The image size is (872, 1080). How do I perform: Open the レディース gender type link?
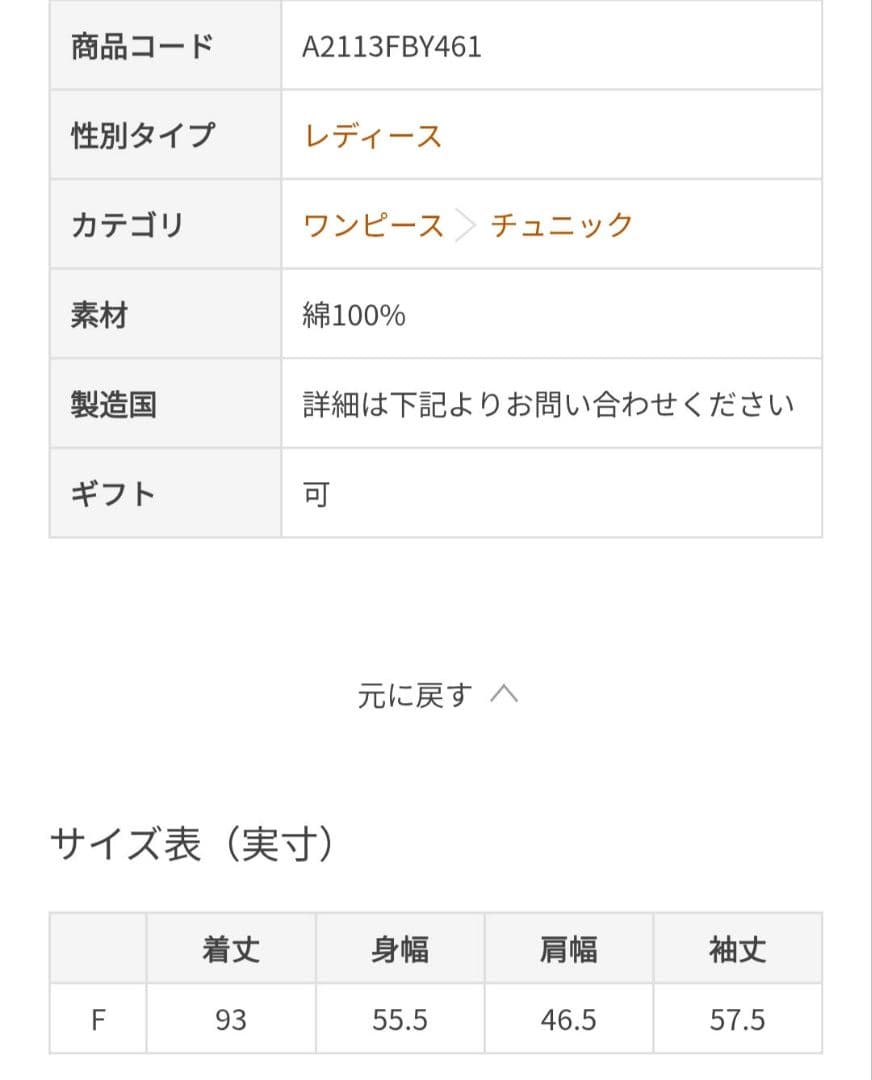point(372,136)
